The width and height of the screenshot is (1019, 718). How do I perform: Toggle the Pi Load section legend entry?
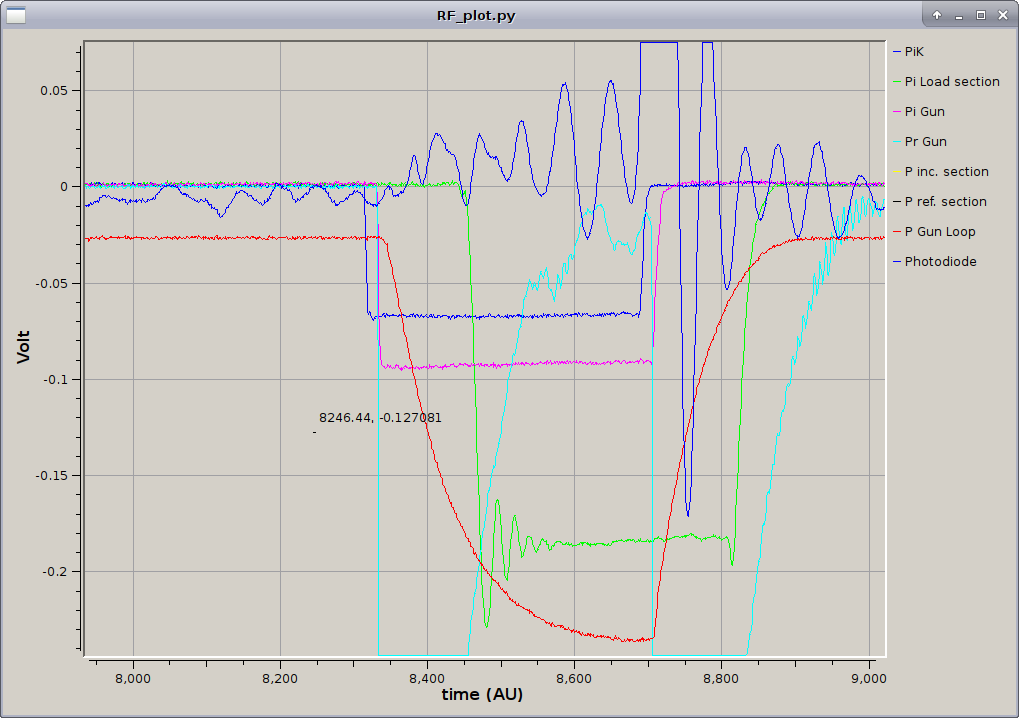[x=951, y=82]
